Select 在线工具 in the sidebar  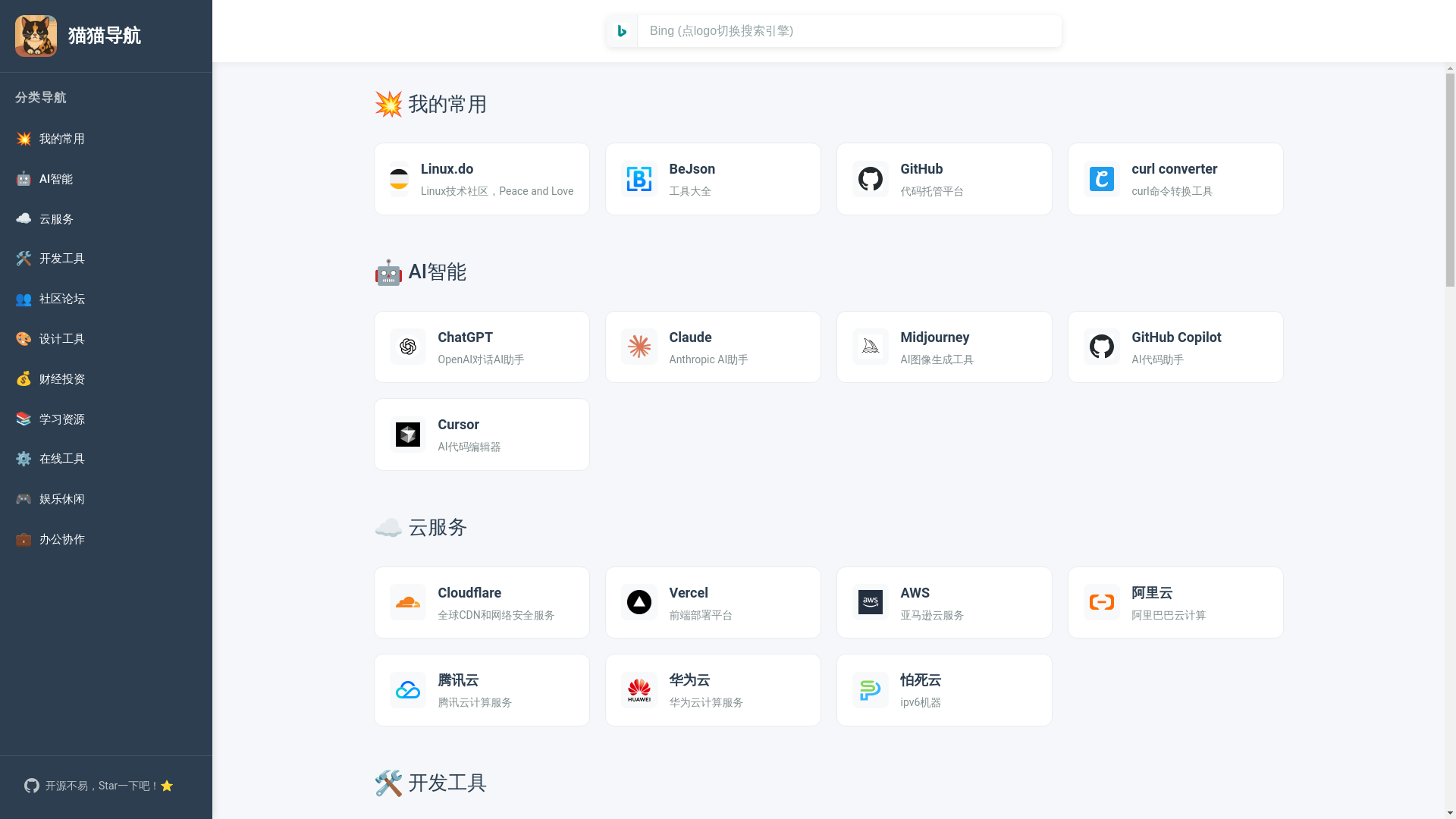point(106,459)
